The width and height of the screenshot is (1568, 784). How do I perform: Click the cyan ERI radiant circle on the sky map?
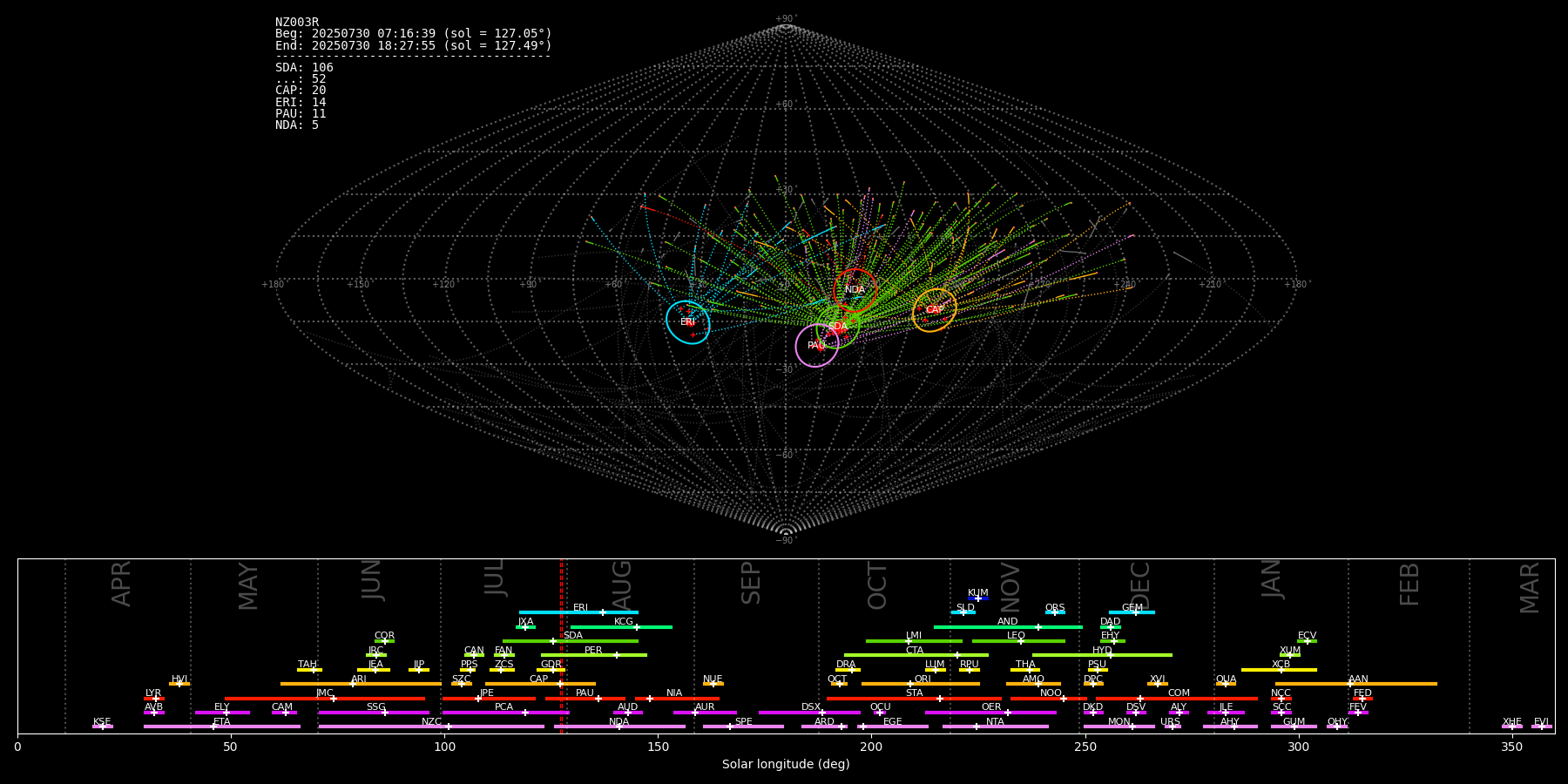[x=688, y=322]
